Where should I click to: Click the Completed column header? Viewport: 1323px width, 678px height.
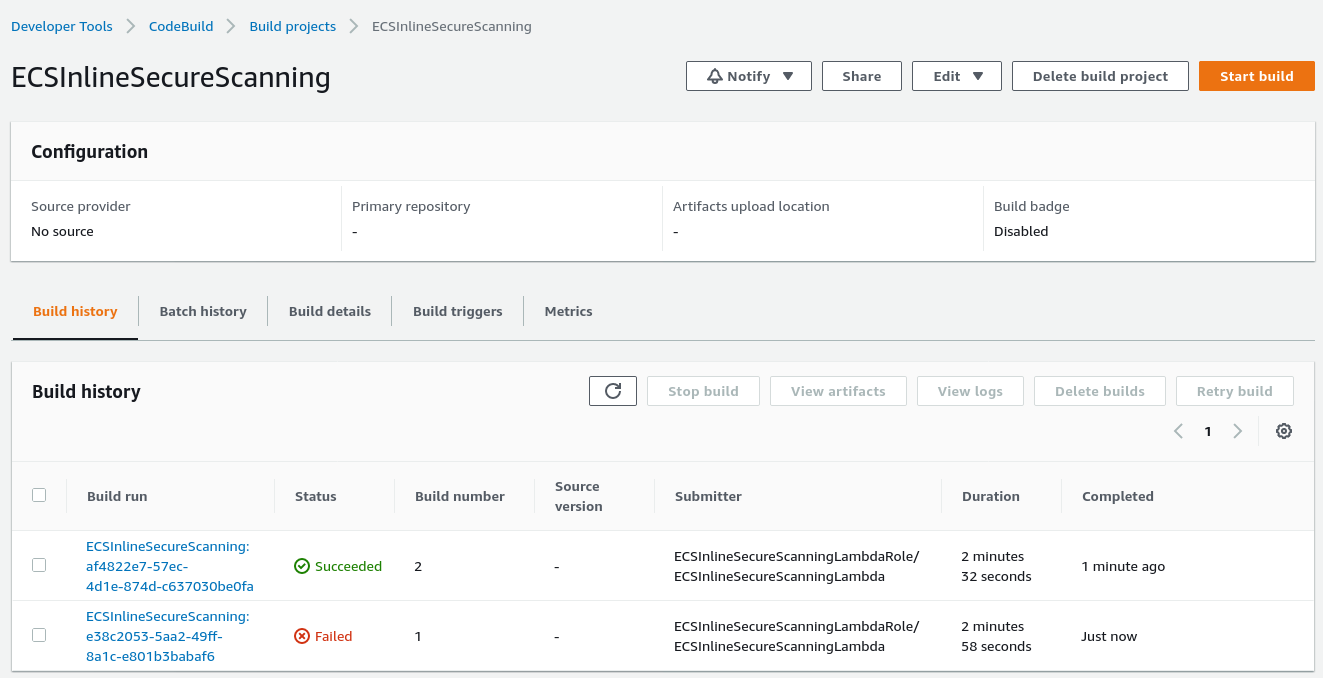[x=1118, y=496]
